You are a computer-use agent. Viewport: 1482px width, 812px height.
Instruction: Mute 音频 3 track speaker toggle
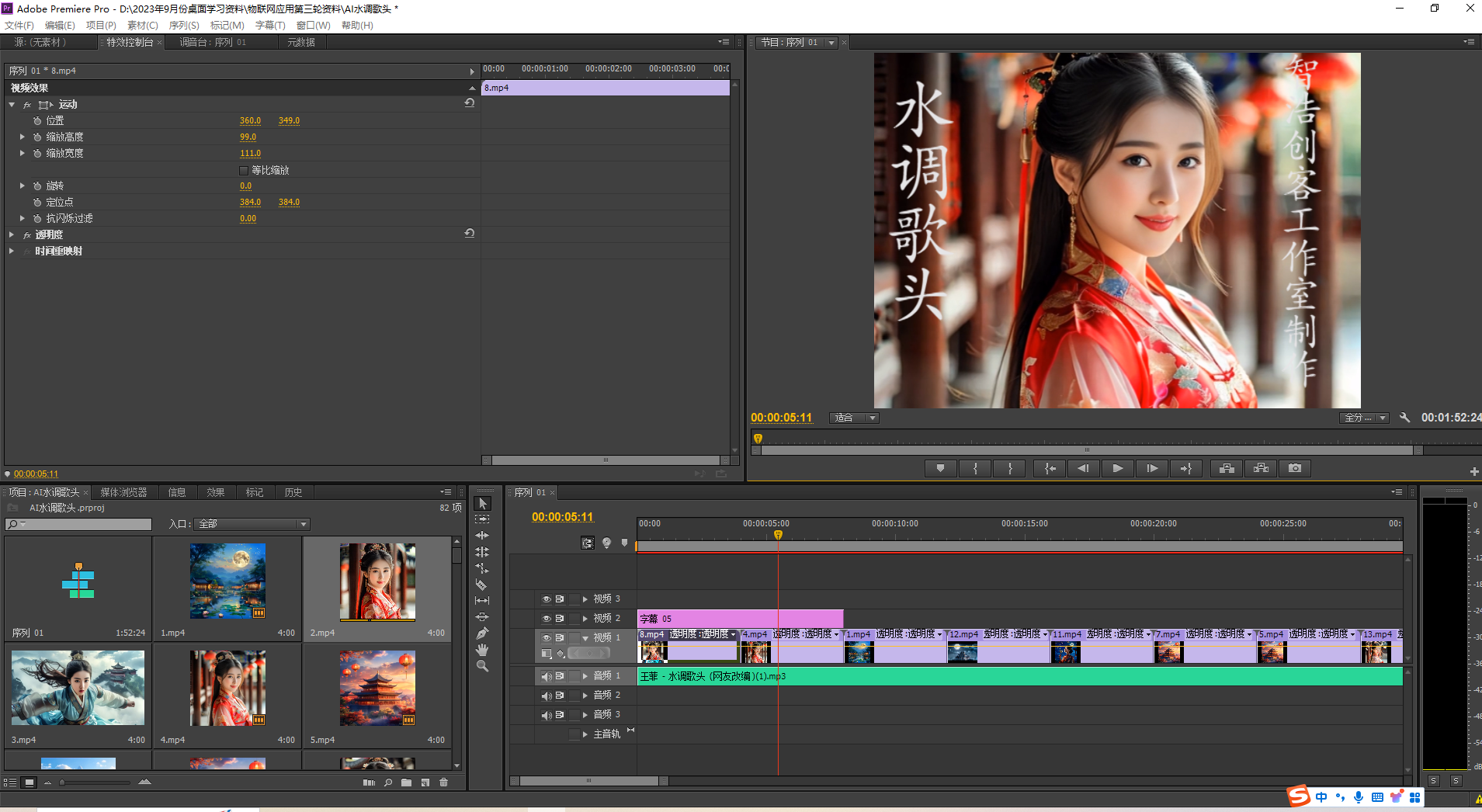click(x=546, y=715)
